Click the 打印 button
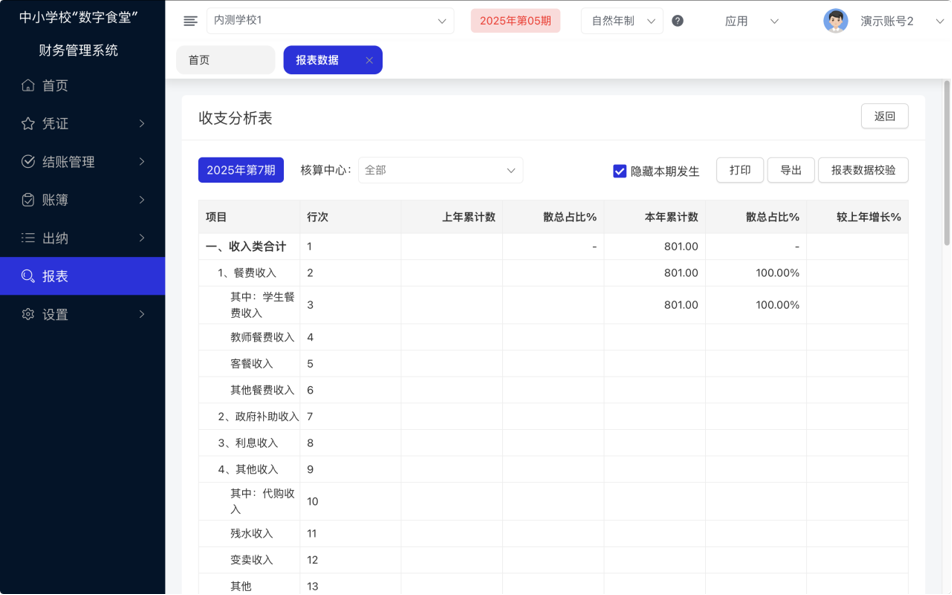952x595 pixels. pyautogui.click(x=740, y=170)
